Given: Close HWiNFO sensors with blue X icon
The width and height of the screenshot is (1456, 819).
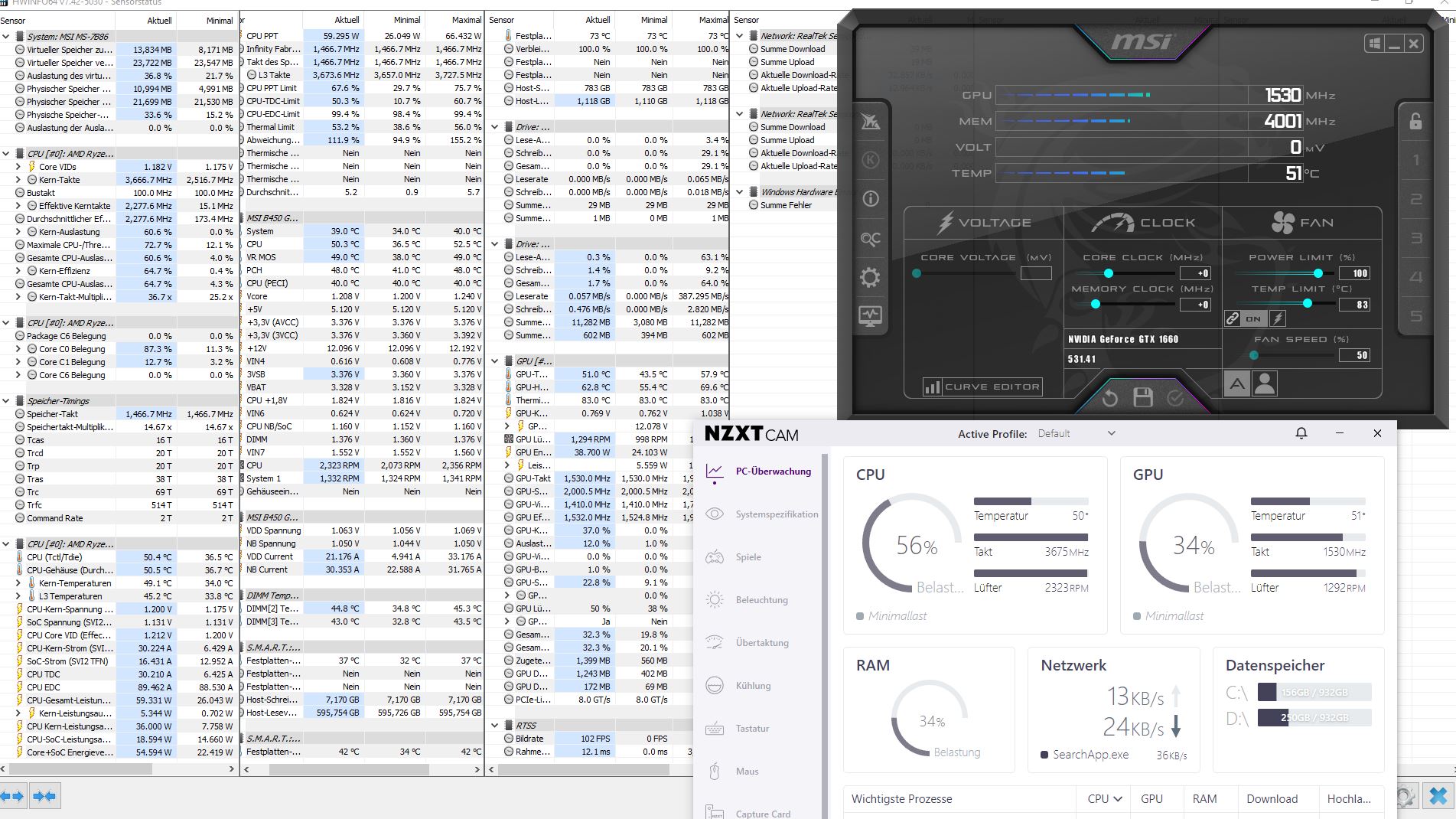Looking at the screenshot, I should pos(1438,796).
